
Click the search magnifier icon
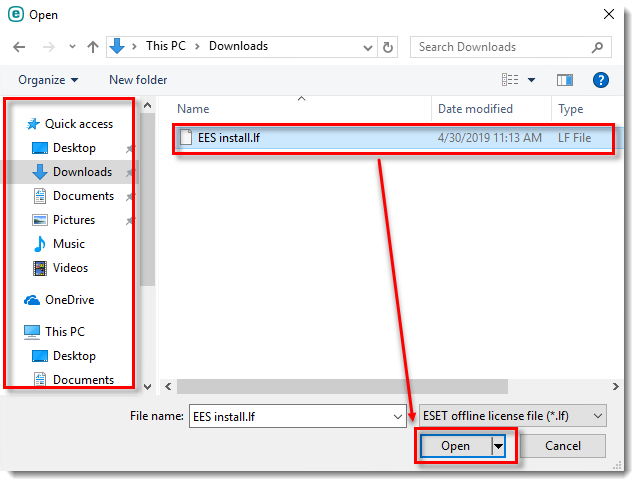(x=597, y=47)
